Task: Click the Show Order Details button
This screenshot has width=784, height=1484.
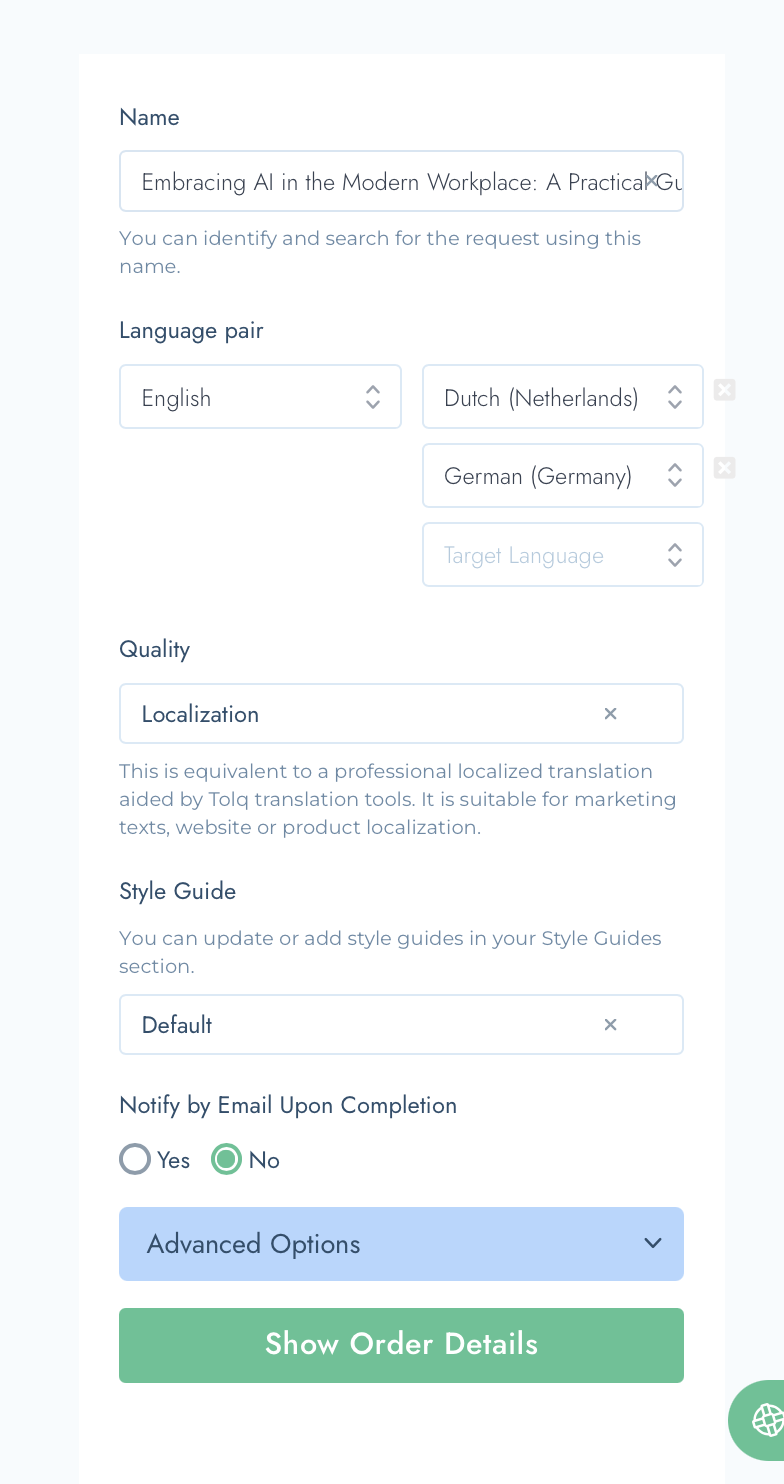Action: [x=401, y=1345]
